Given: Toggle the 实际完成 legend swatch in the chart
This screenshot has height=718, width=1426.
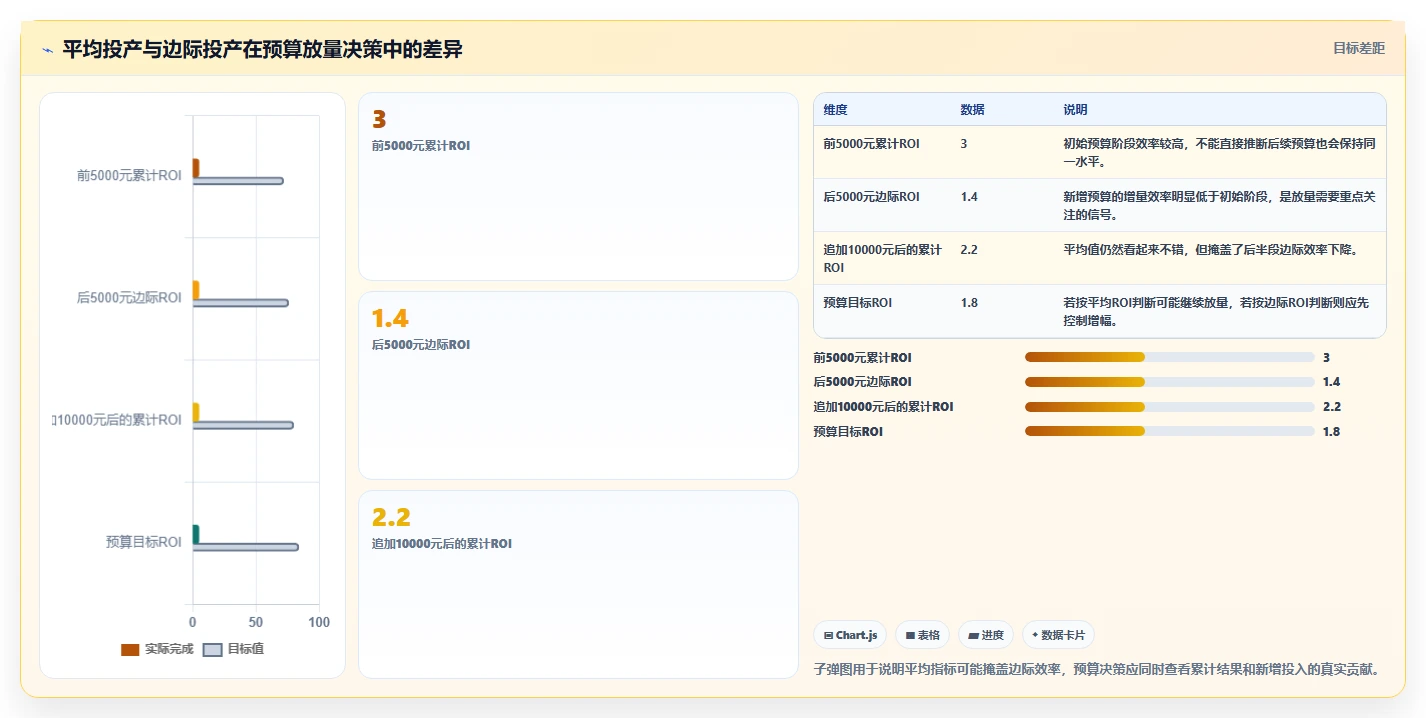Looking at the screenshot, I should click(x=130, y=649).
